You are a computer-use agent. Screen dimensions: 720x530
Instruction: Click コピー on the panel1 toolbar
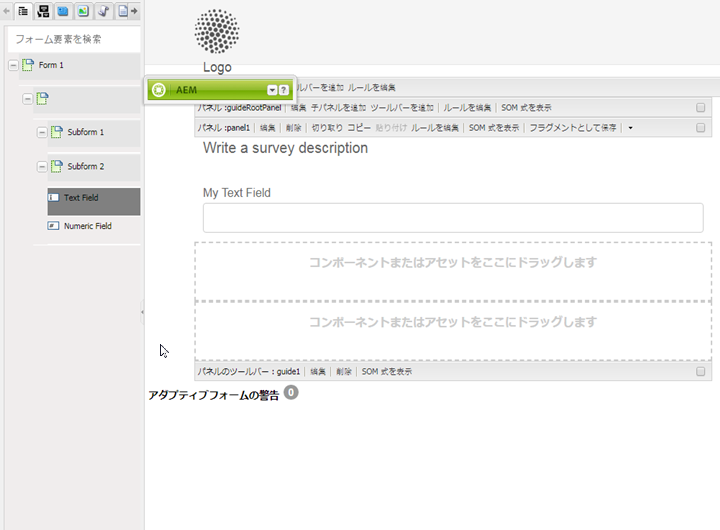pos(359,128)
